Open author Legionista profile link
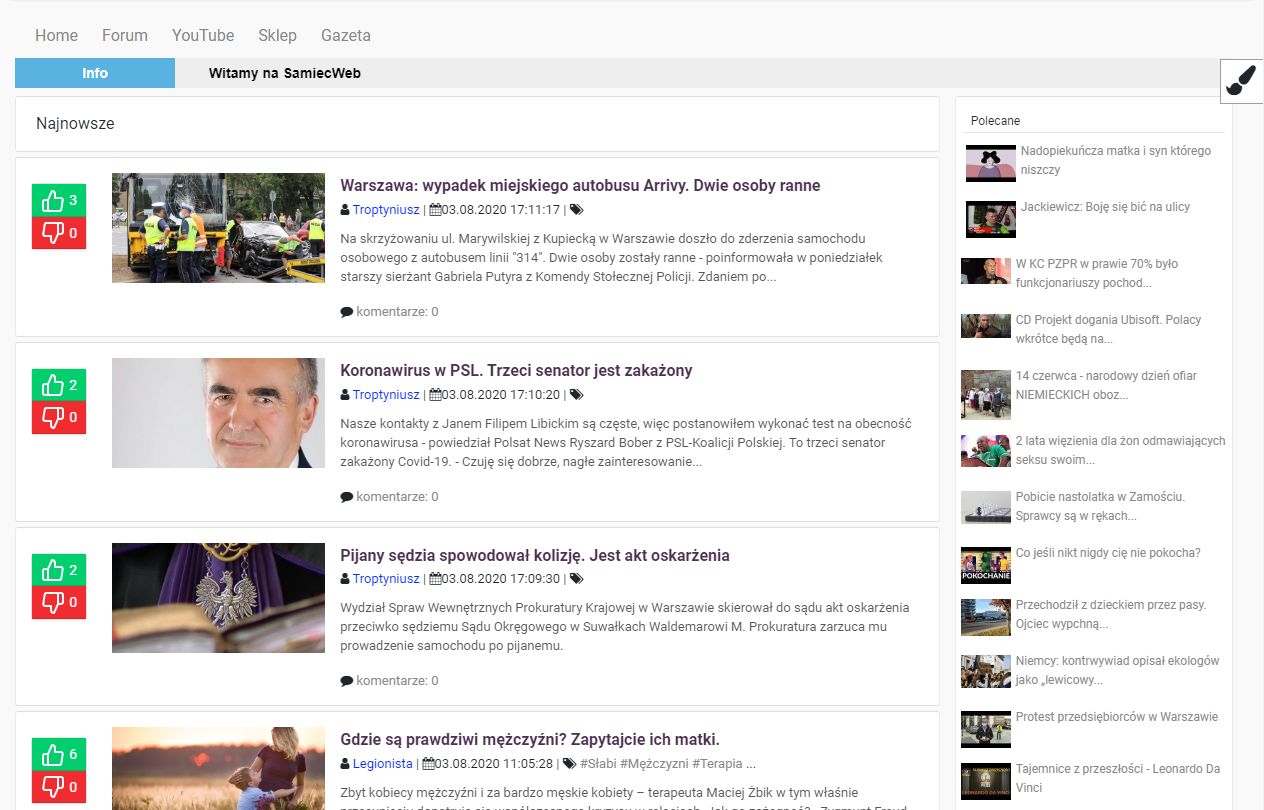This screenshot has height=810, width=1264. pyautogui.click(x=383, y=764)
